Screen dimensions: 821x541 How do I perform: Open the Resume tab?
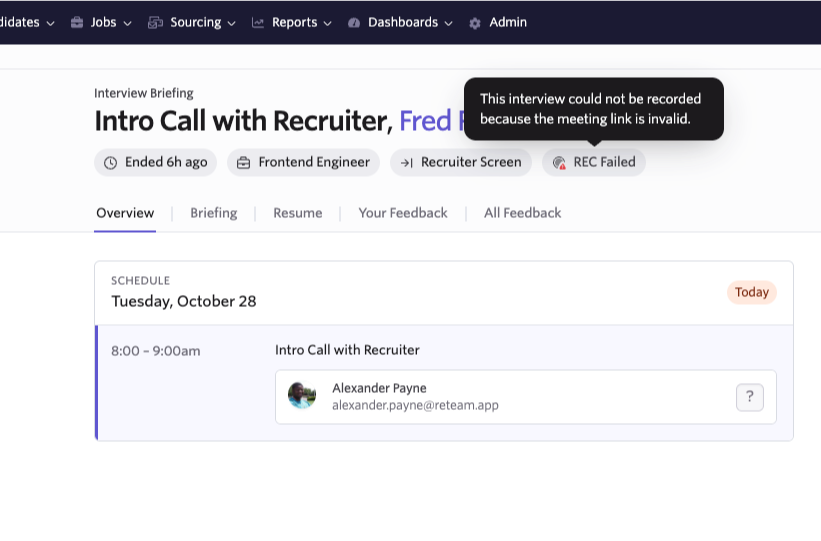click(x=297, y=213)
